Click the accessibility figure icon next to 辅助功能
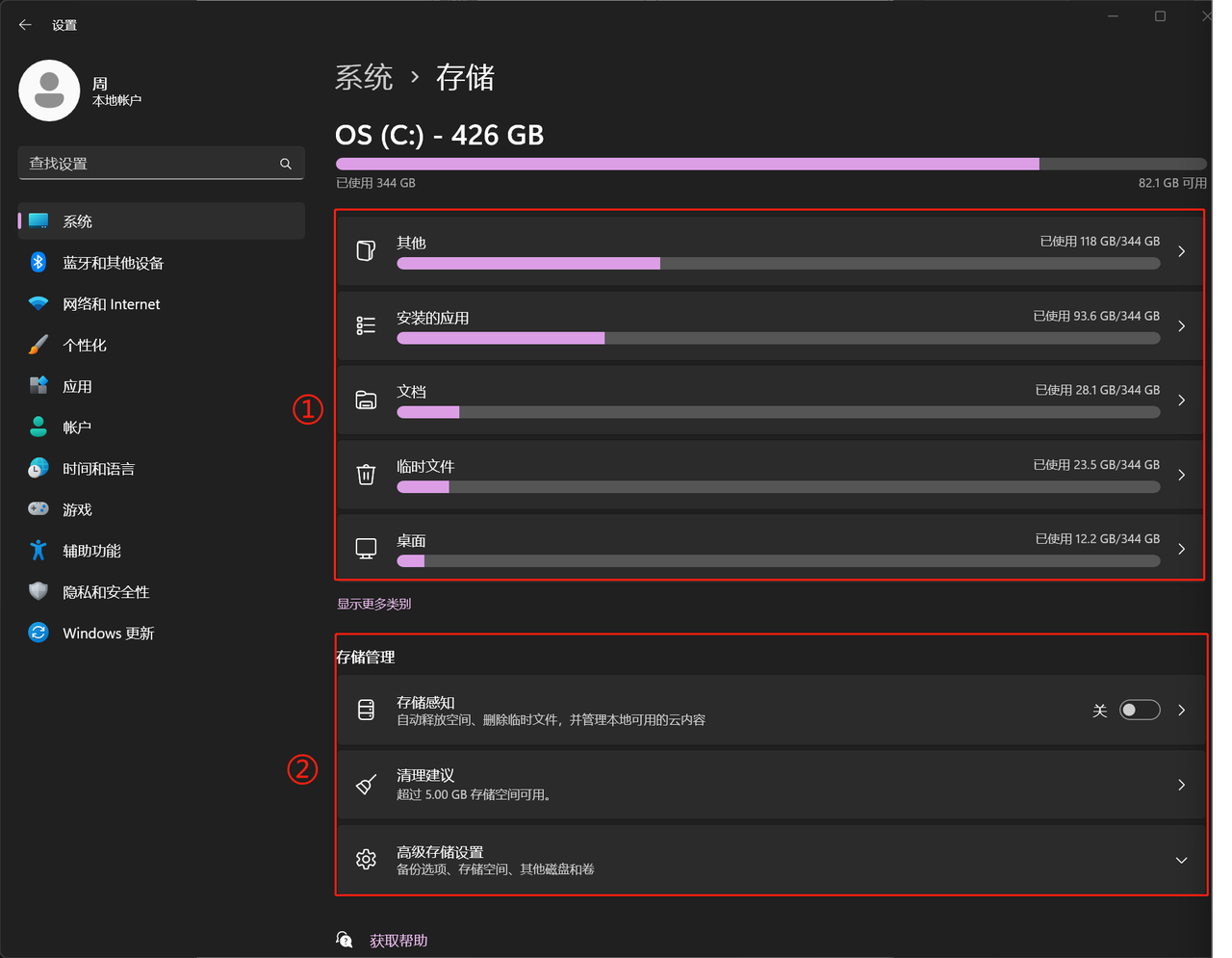Image resolution: width=1232 pixels, height=958 pixels. pos(38,550)
